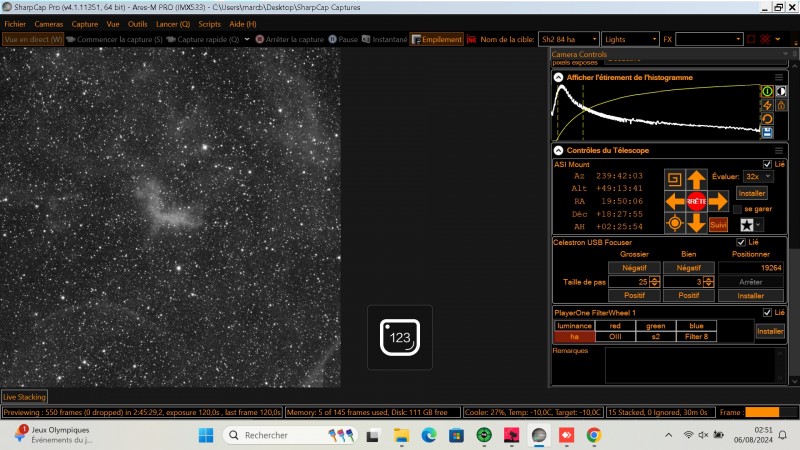Open the Lights frame type dropdown

(x=630, y=39)
